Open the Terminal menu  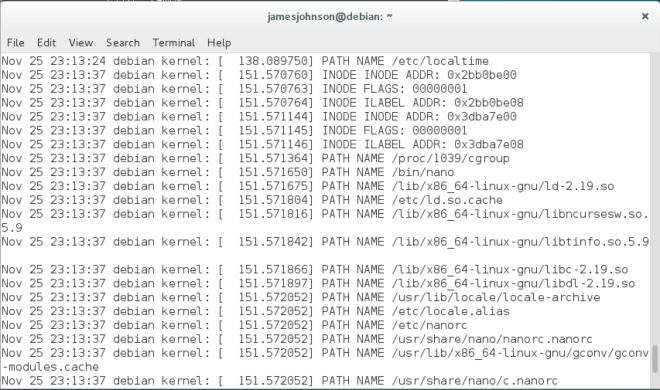174,43
